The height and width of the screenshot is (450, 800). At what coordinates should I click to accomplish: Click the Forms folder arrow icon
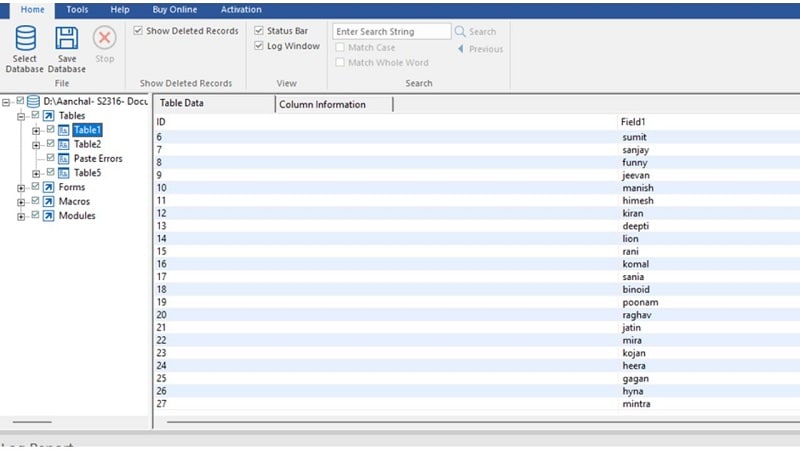[48, 187]
